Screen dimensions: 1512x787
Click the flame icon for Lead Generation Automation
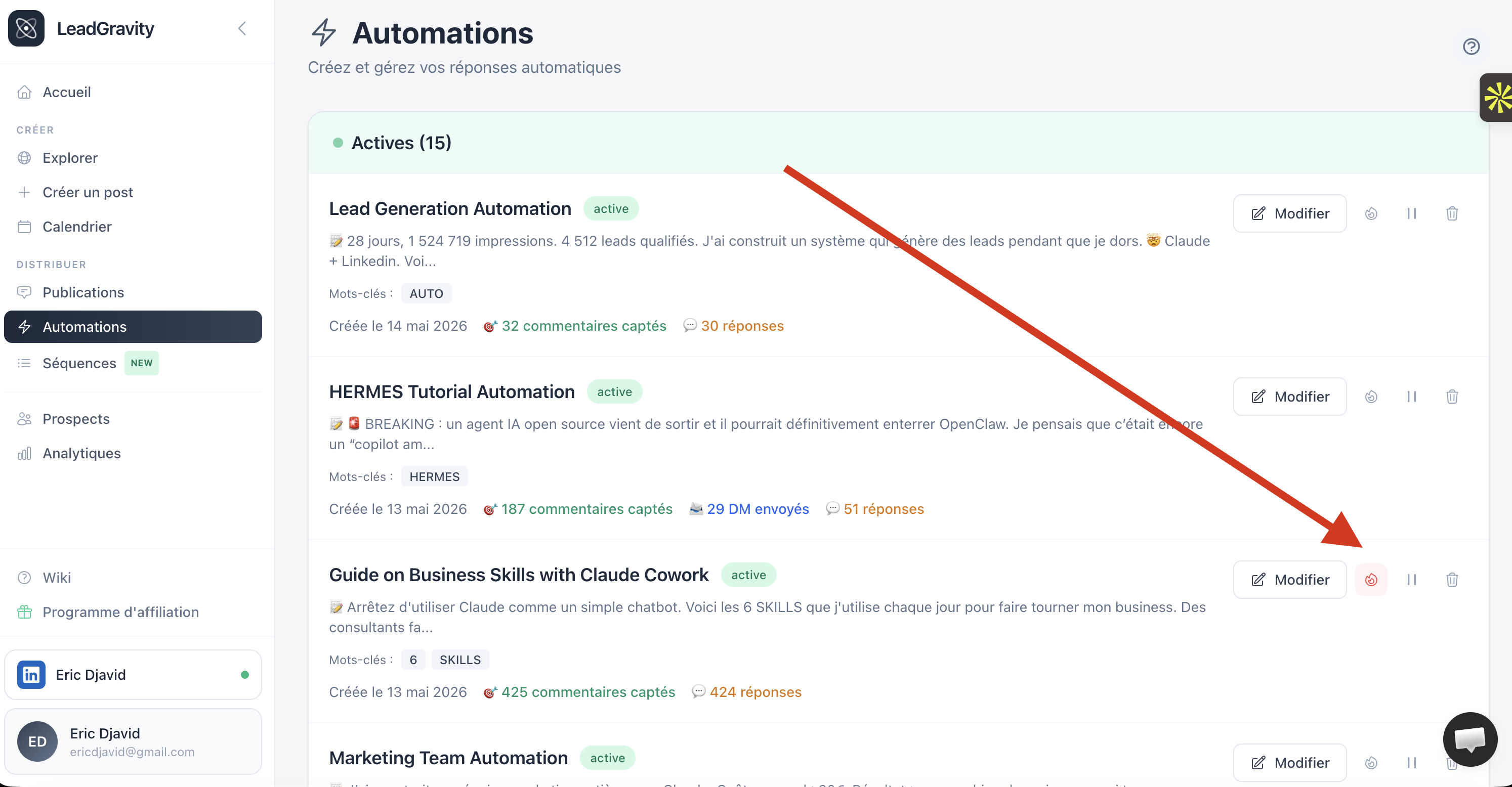click(1371, 213)
